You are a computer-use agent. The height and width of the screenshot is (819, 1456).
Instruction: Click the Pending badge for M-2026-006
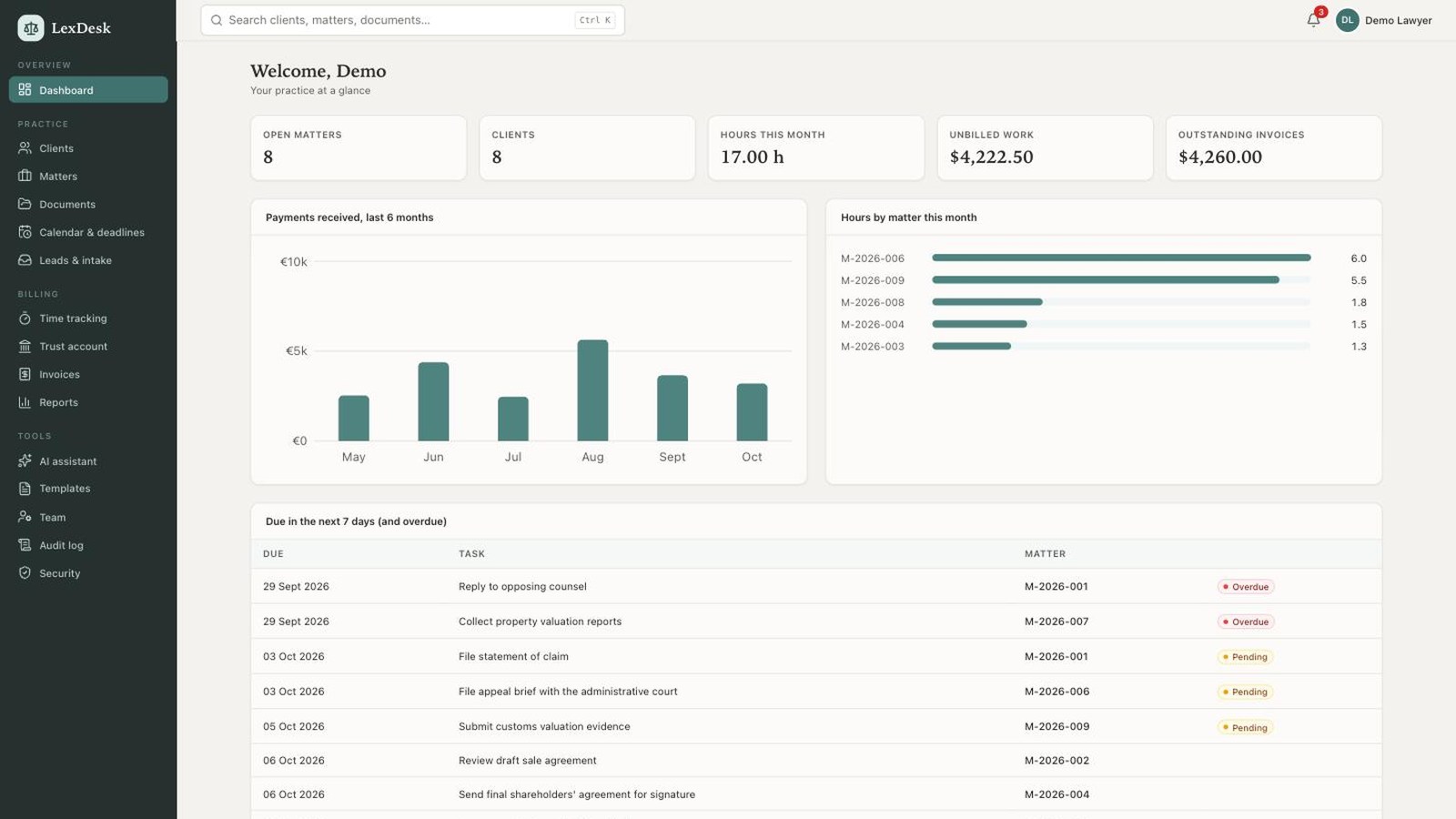[x=1245, y=692]
